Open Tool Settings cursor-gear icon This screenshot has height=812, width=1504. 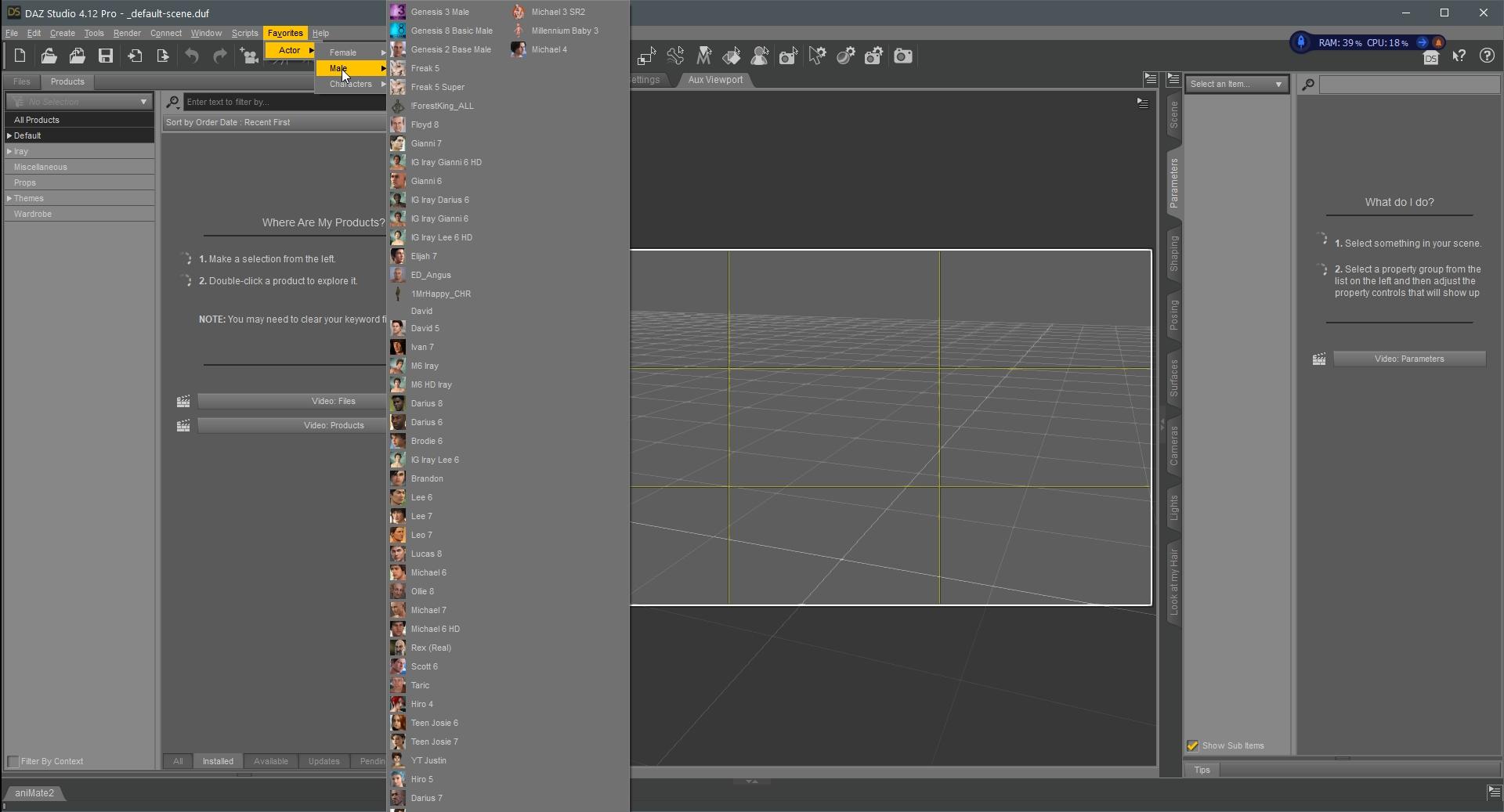817,56
